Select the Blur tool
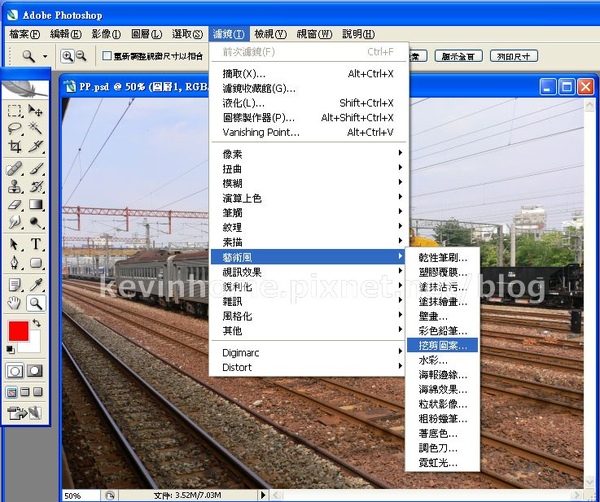The width and height of the screenshot is (600, 502). 15,222
